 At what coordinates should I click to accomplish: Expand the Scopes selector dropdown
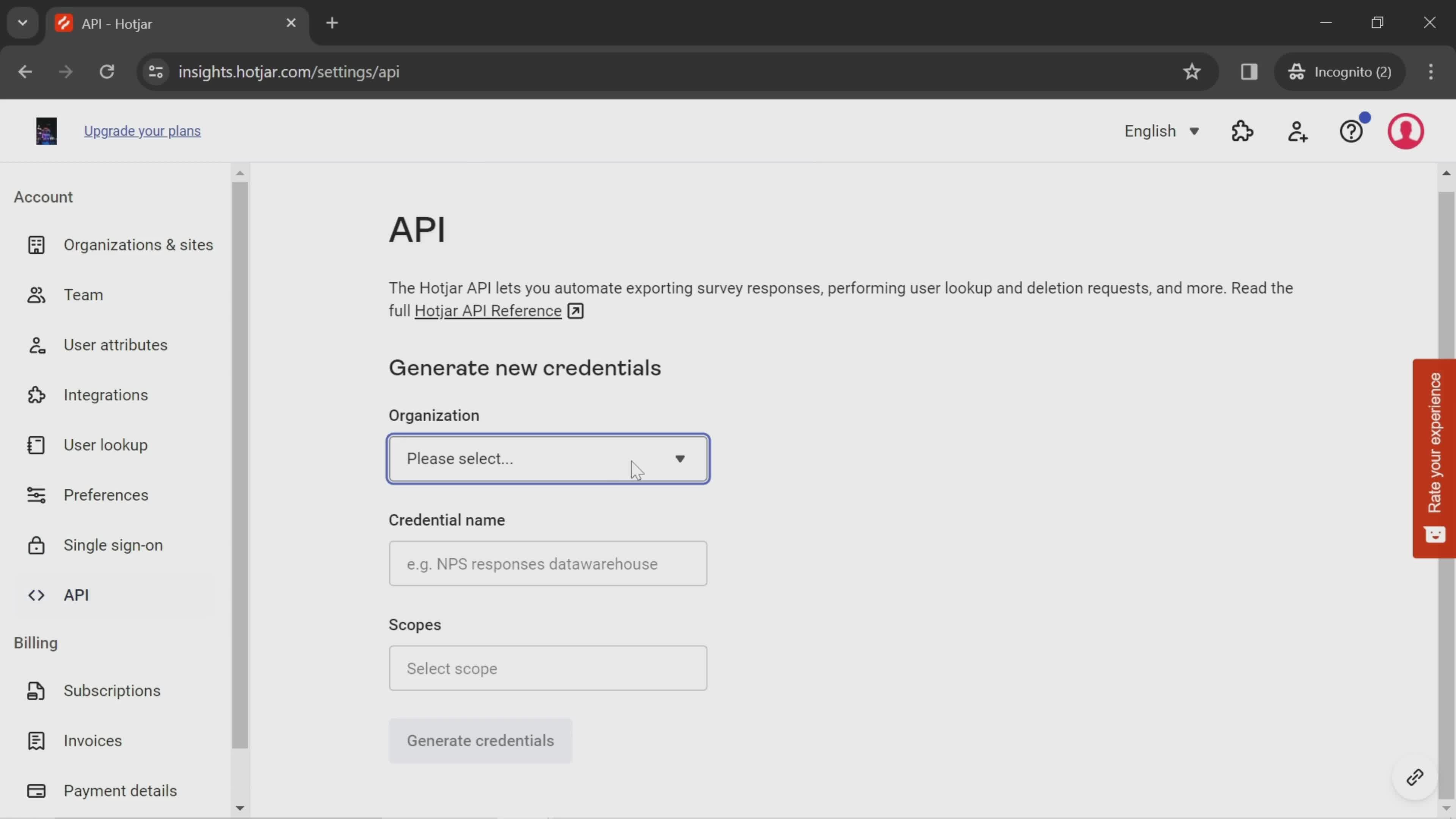coord(547,668)
